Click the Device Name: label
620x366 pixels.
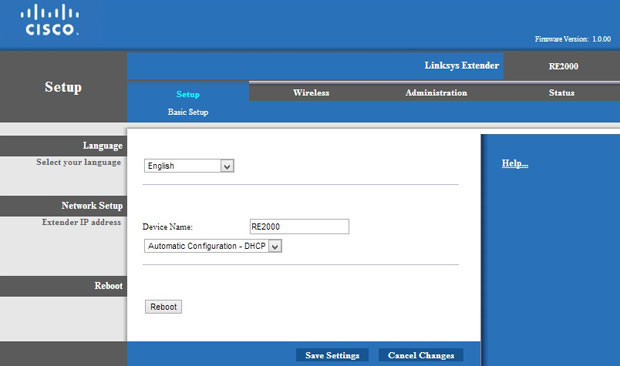[167, 227]
